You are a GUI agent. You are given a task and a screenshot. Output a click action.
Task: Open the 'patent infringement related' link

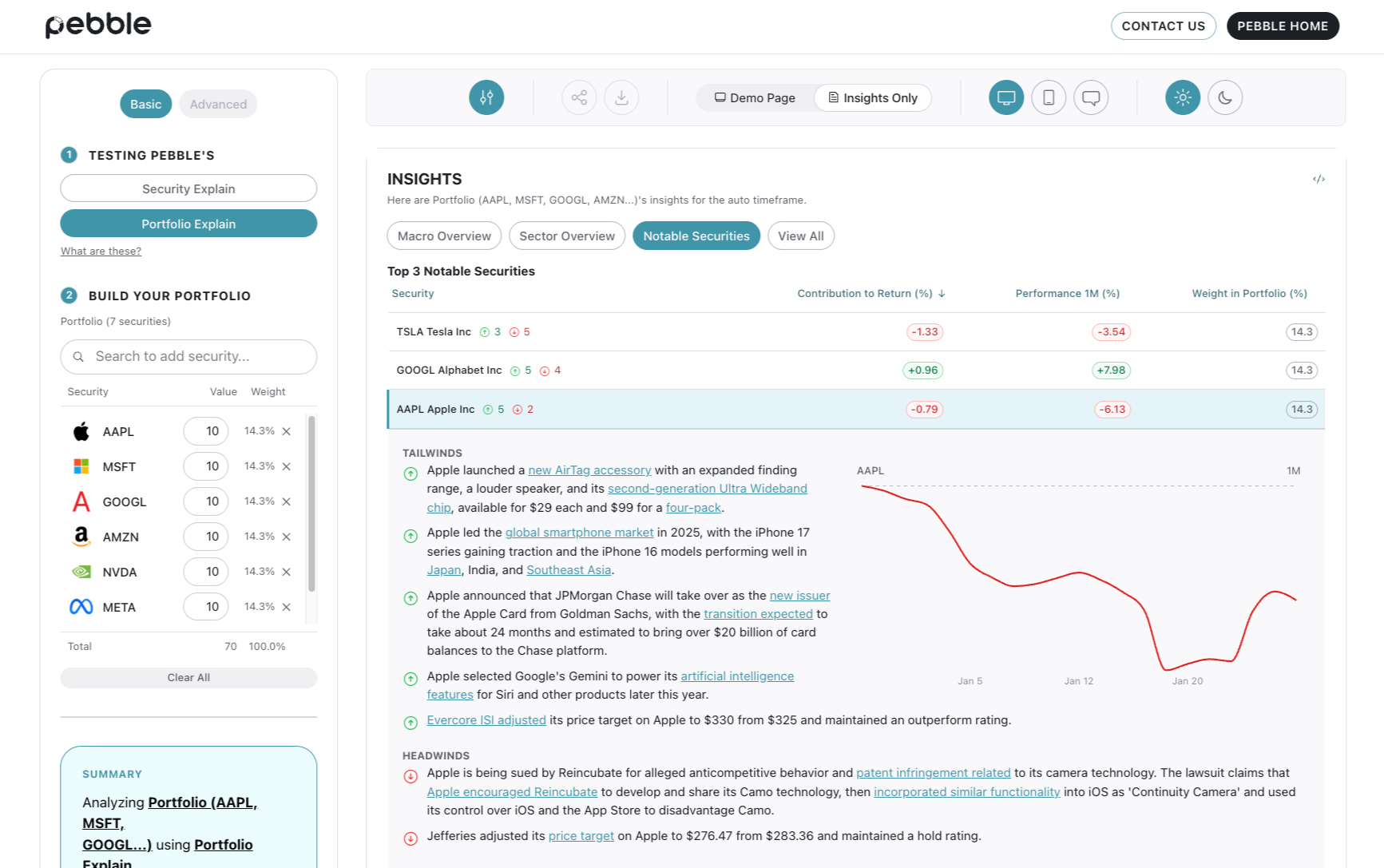point(934,773)
